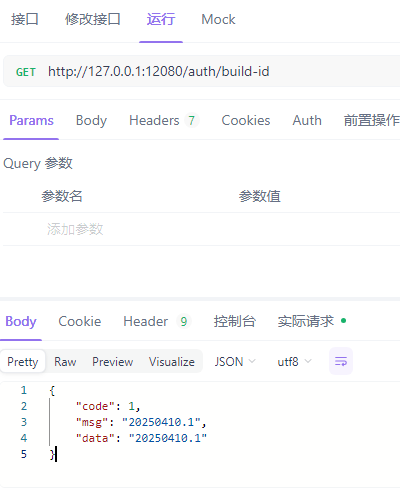Screen dimensions: 400x494
Task: Open the 实际请求 tab
Action: click(312, 322)
